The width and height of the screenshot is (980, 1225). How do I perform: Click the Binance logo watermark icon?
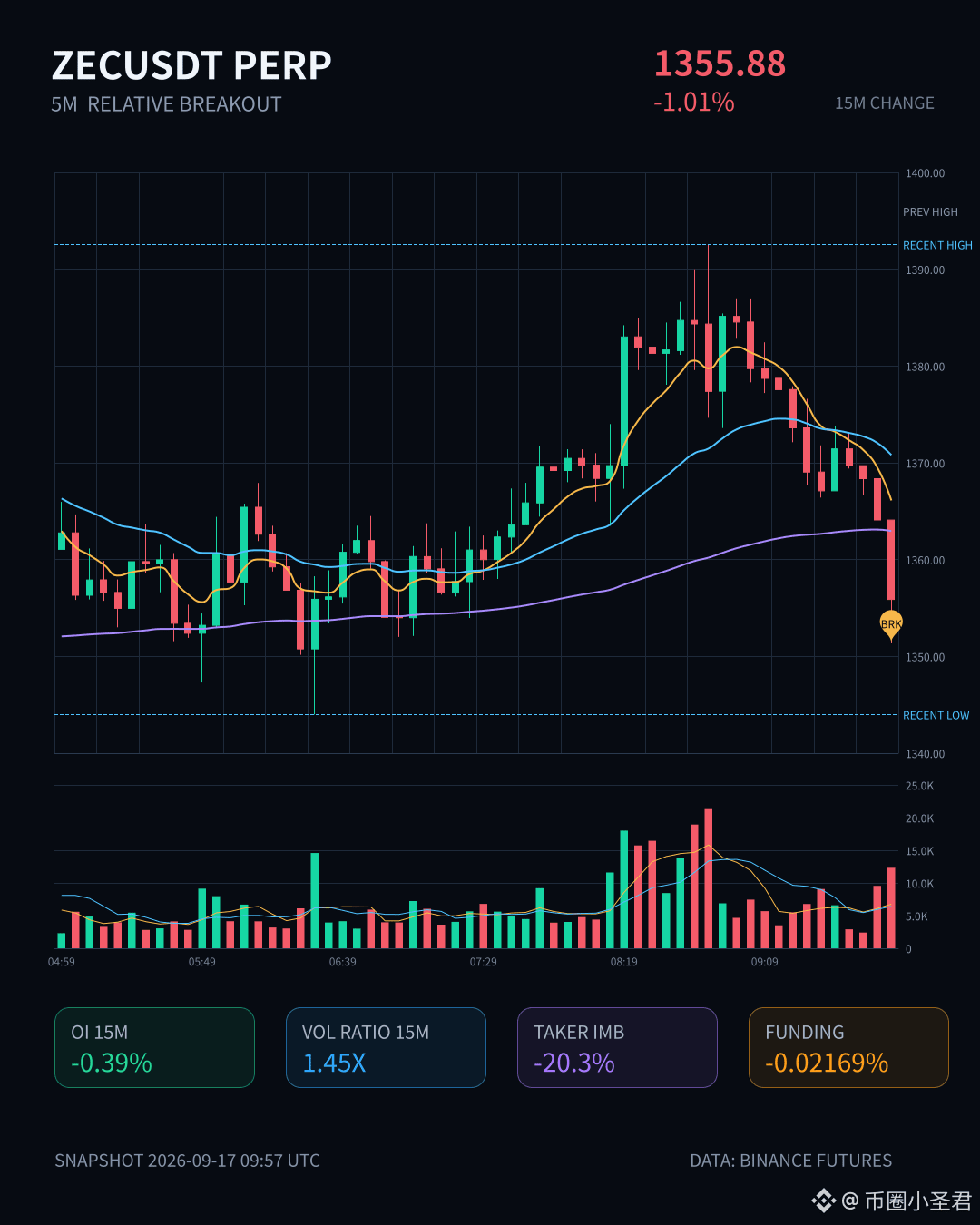tap(823, 1201)
